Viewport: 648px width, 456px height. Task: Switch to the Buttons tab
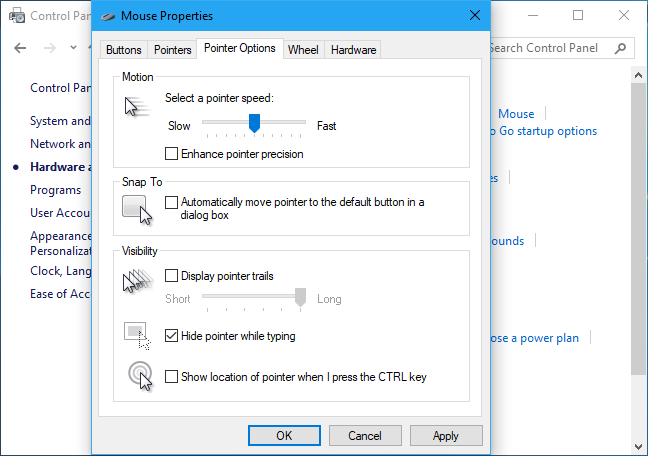point(124,50)
